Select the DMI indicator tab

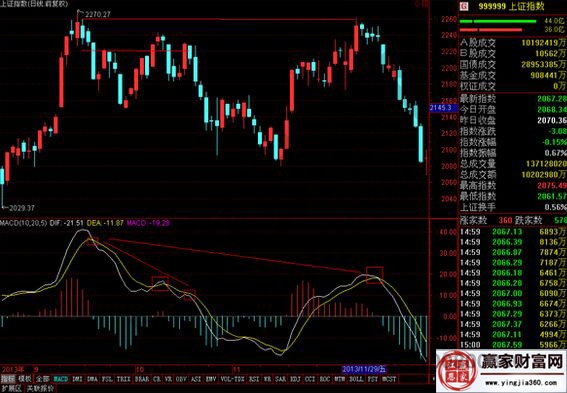pos(77,379)
